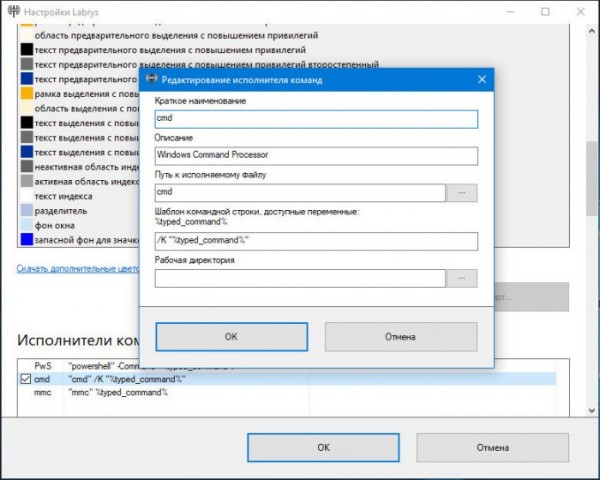The image size is (600, 480).
Task: Pick the gray swatch for активная область индекса
Action: pyautogui.click(x=27, y=181)
